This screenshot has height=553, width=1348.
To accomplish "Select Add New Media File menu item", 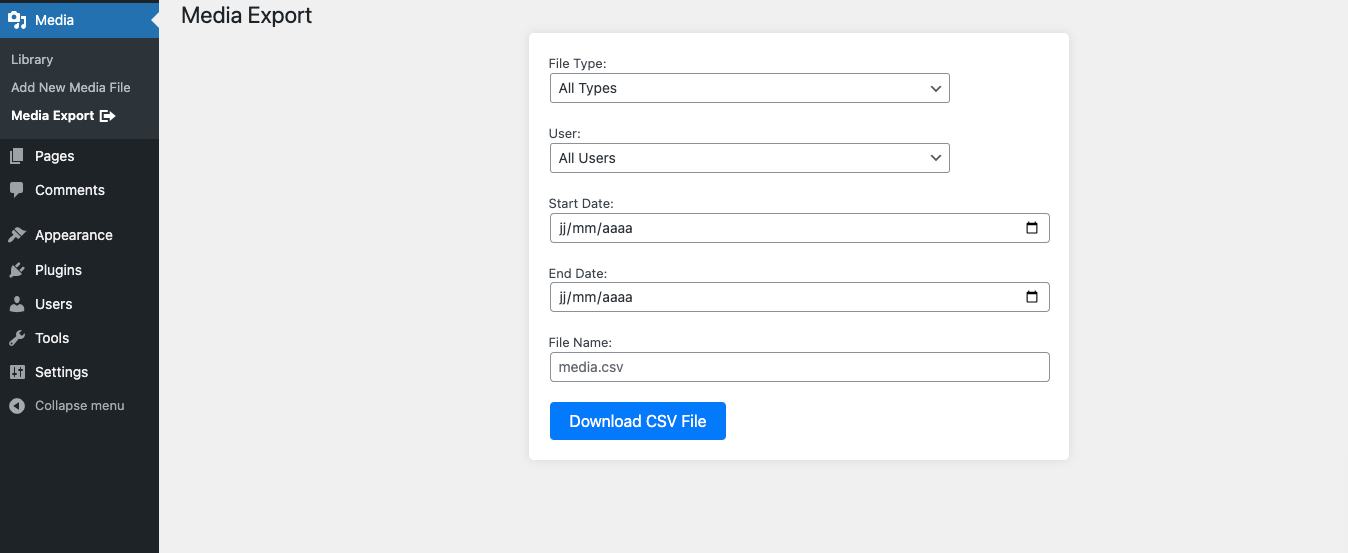I will (70, 88).
